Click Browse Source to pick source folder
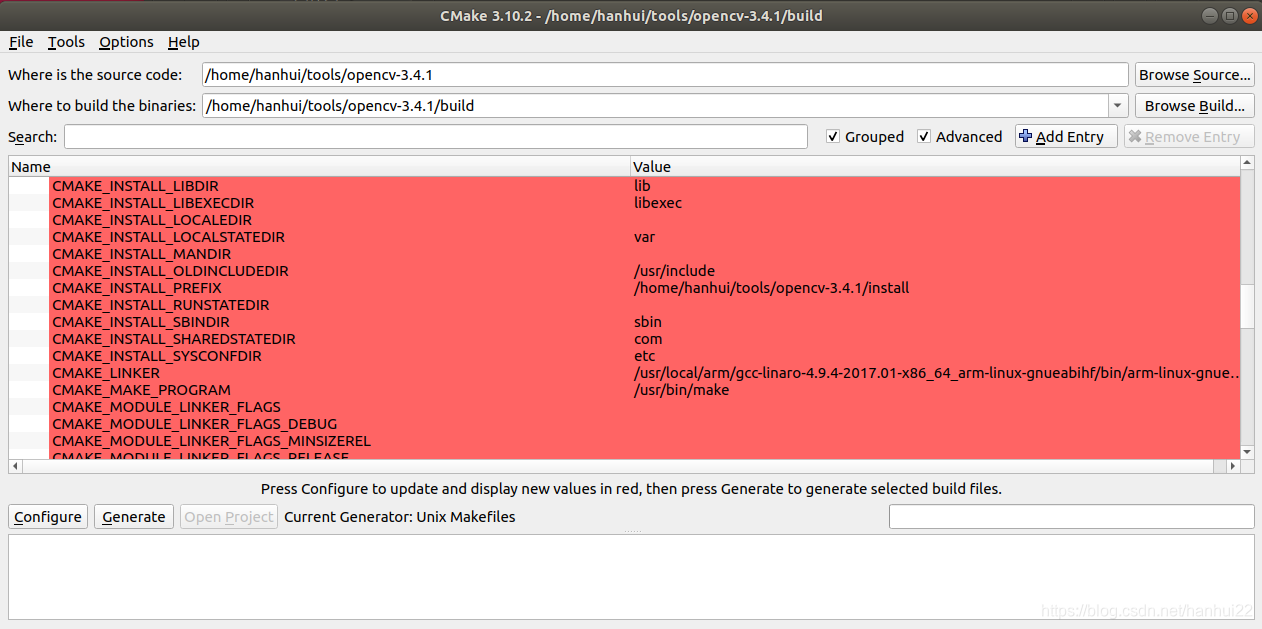 1194,74
